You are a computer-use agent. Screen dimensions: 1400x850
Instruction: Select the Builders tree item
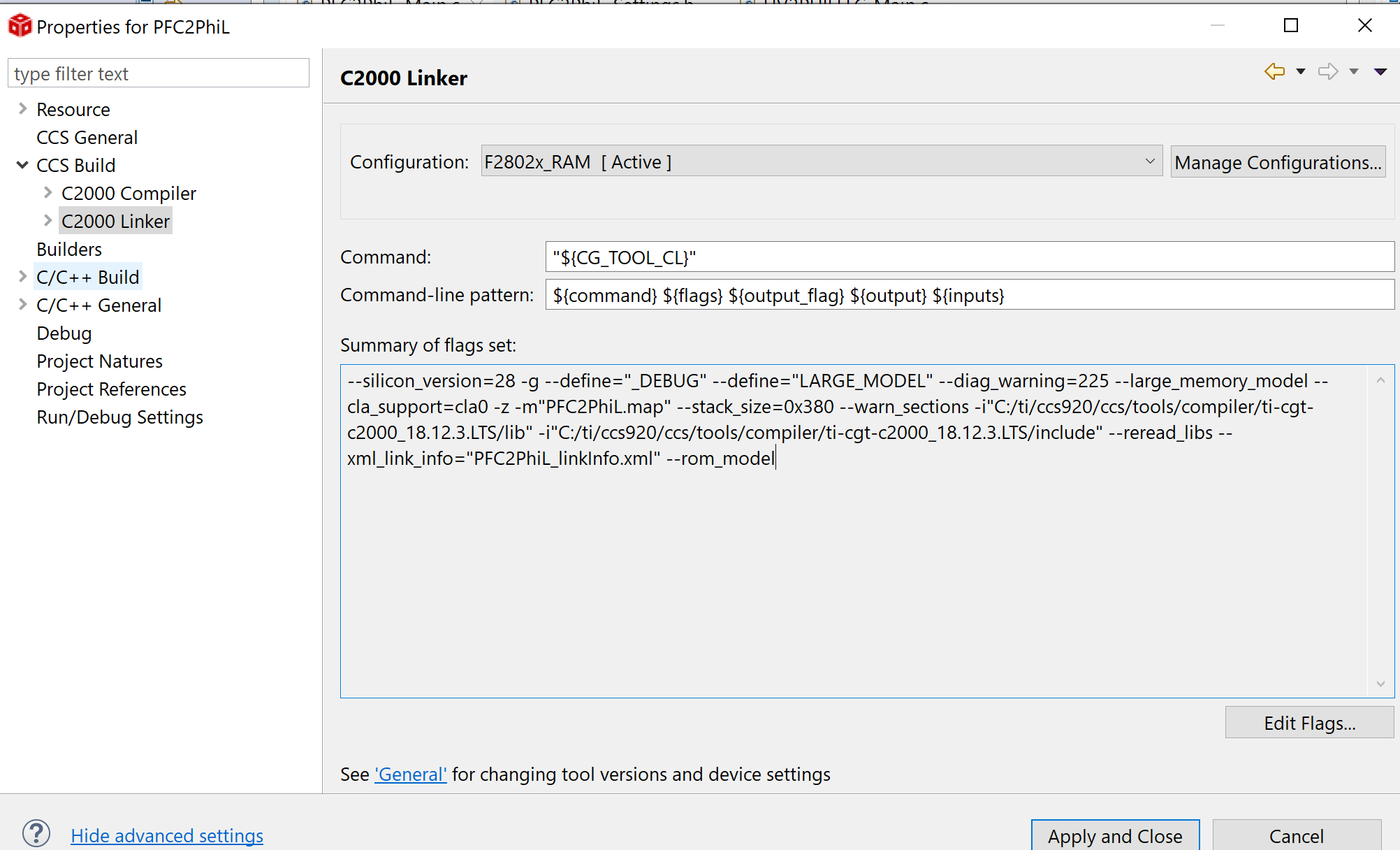pyautogui.click(x=69, y=250)
